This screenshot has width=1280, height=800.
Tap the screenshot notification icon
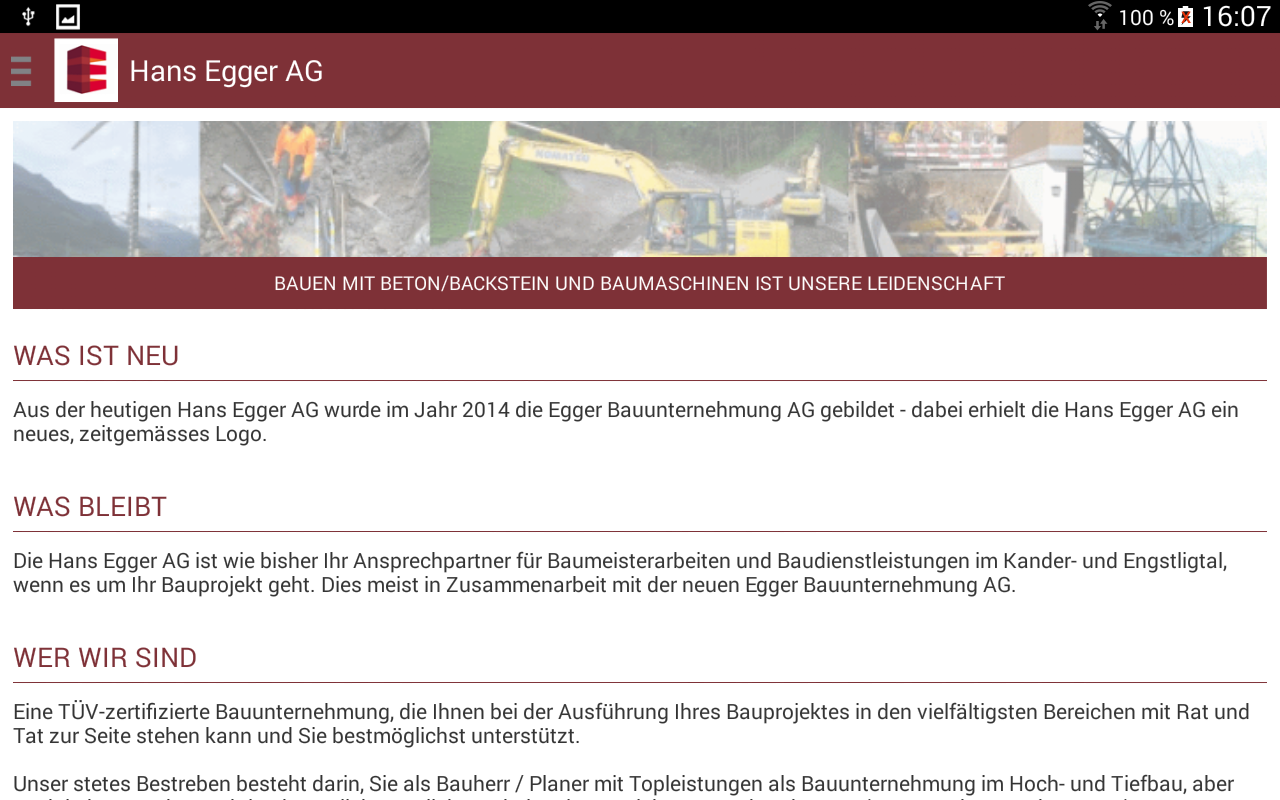[x=68, y=16]
